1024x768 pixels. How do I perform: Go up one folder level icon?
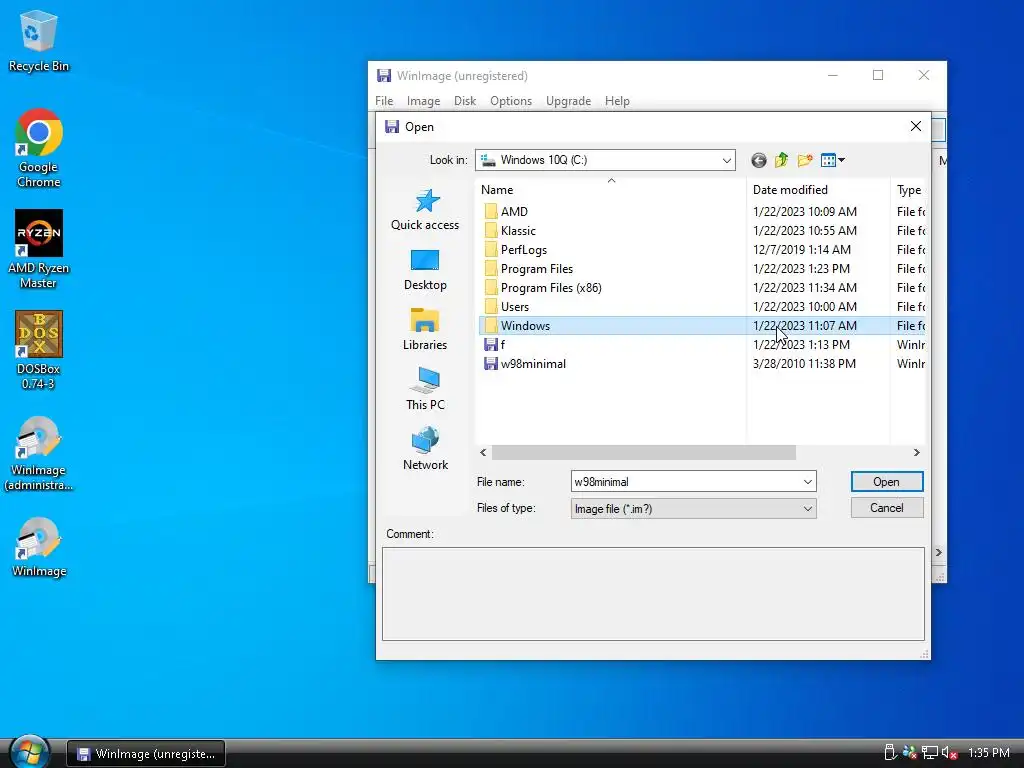(x=781, y=160)
